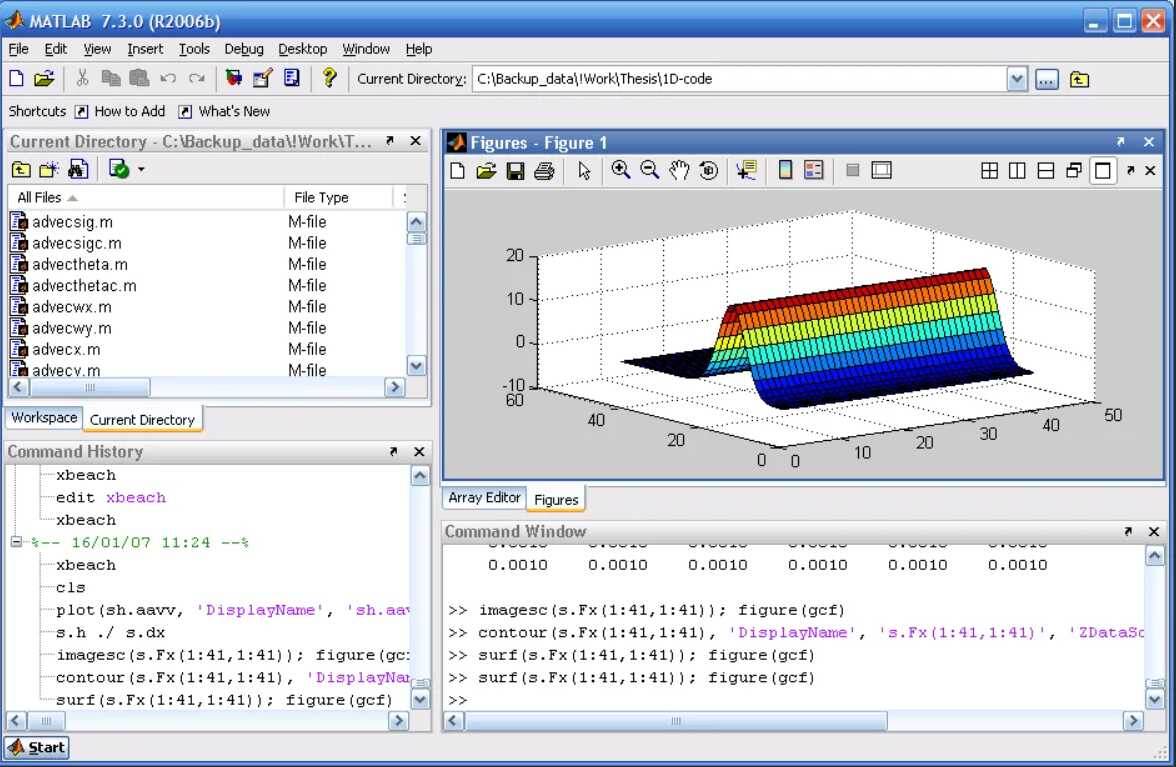This screenshot has width=1176, height=767.
Task: Browse for folder with the ellipsis button
Action: tap(1047, 79)
